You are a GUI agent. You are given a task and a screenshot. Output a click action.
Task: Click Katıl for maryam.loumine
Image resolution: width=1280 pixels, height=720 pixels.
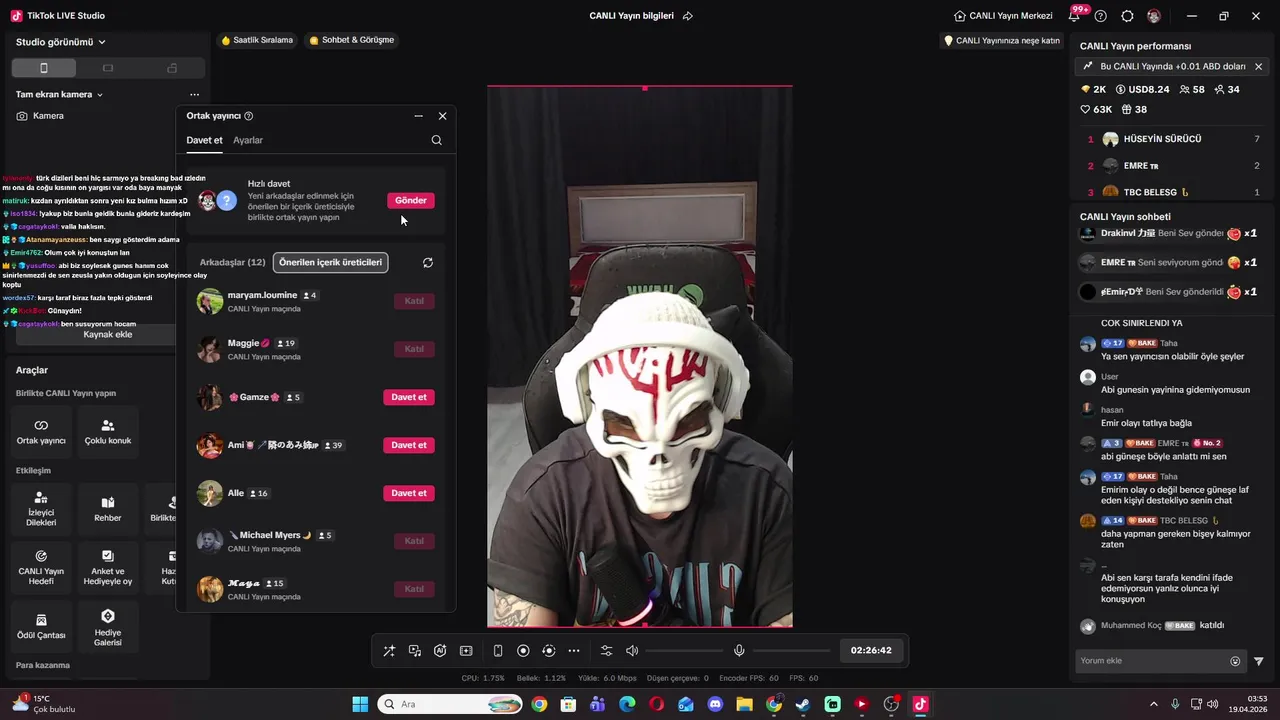[414, 301]
